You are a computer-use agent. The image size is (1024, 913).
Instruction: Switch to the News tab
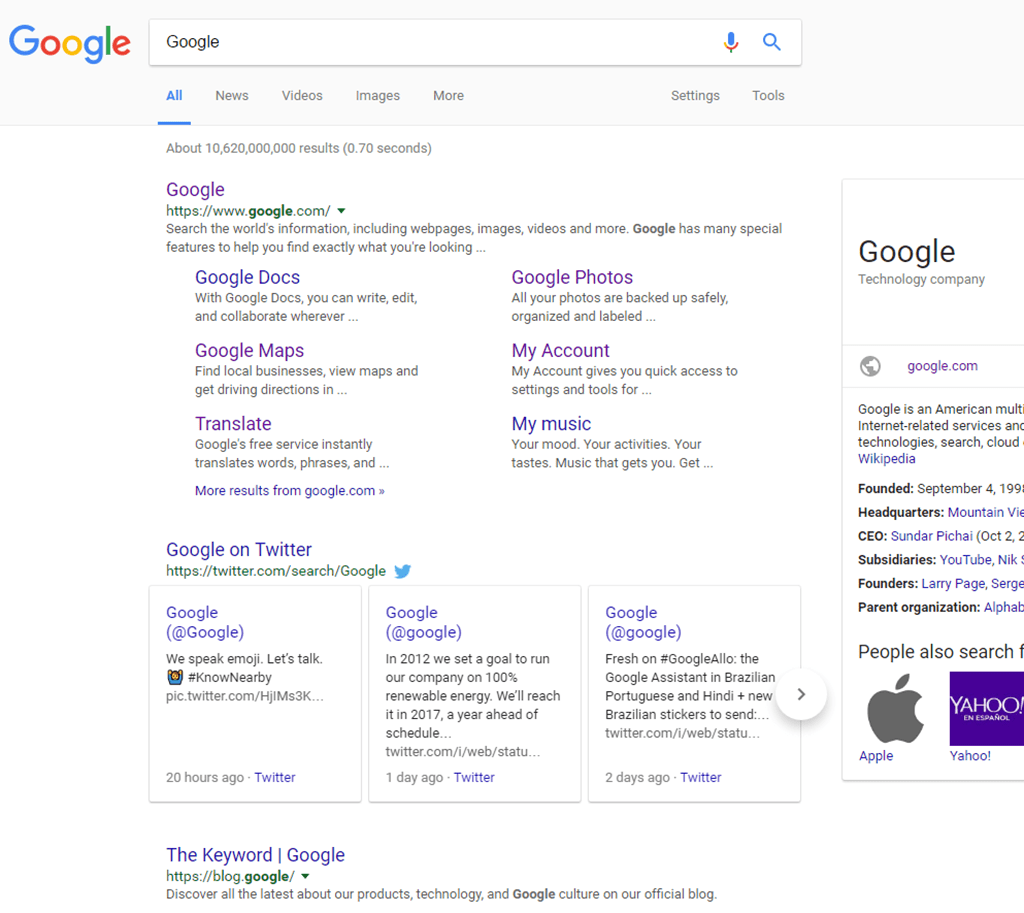232,95
